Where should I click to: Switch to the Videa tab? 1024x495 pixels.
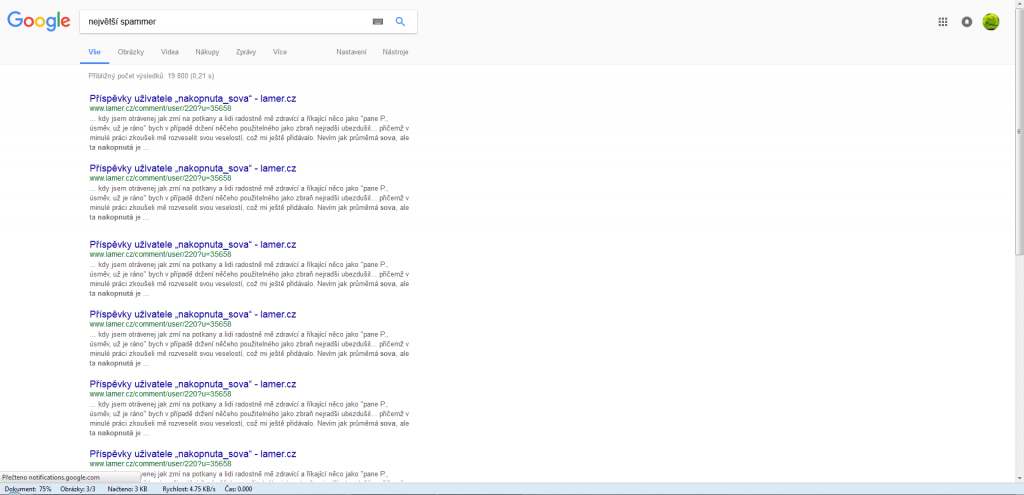click(x=170, y=52)
